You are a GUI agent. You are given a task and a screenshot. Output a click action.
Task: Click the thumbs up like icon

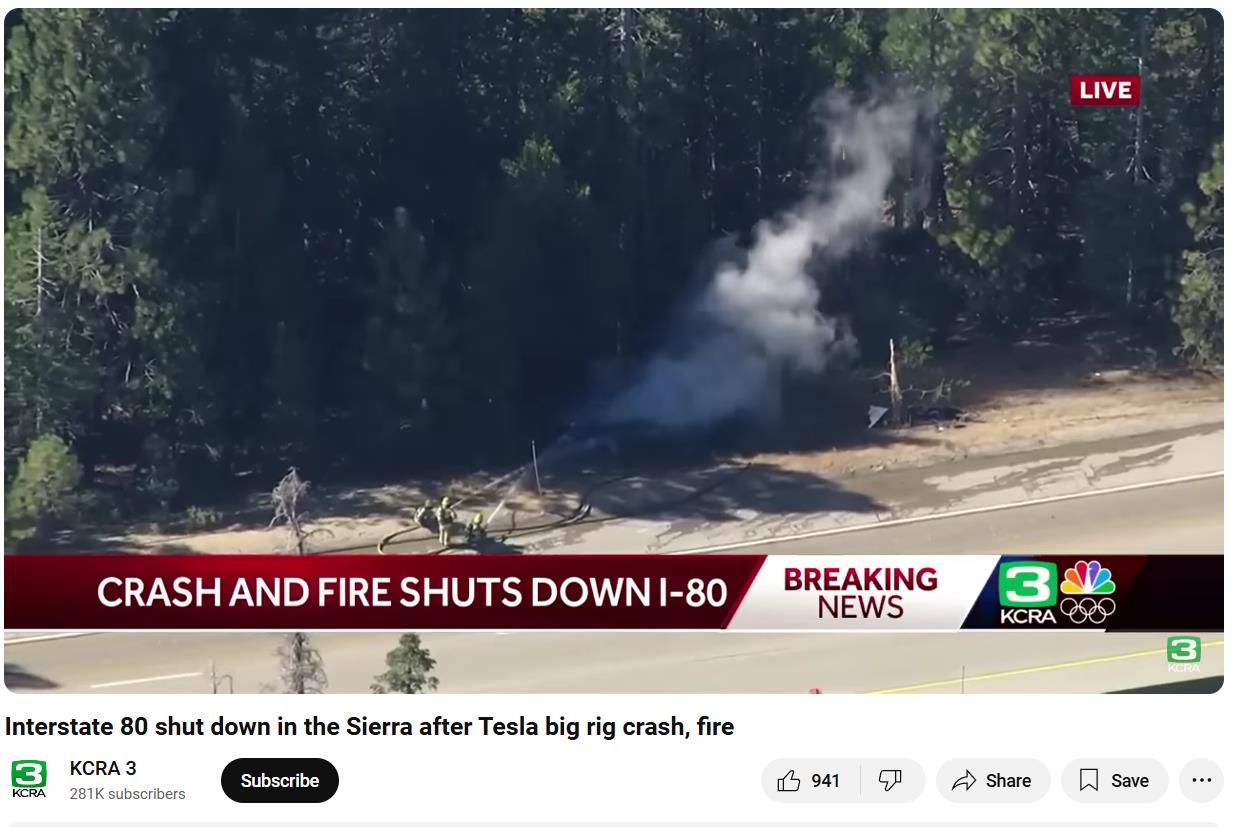pos(789,781)
